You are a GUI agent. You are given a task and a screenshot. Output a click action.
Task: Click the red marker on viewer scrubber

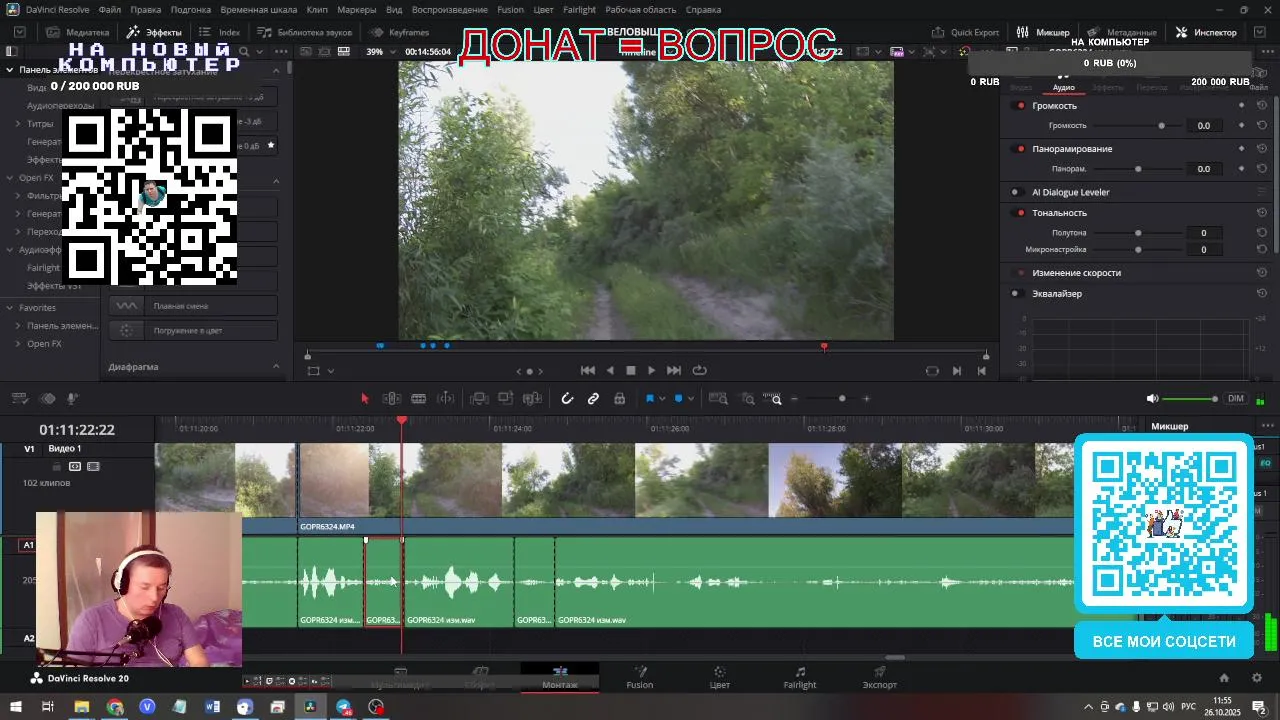(824, 347)
